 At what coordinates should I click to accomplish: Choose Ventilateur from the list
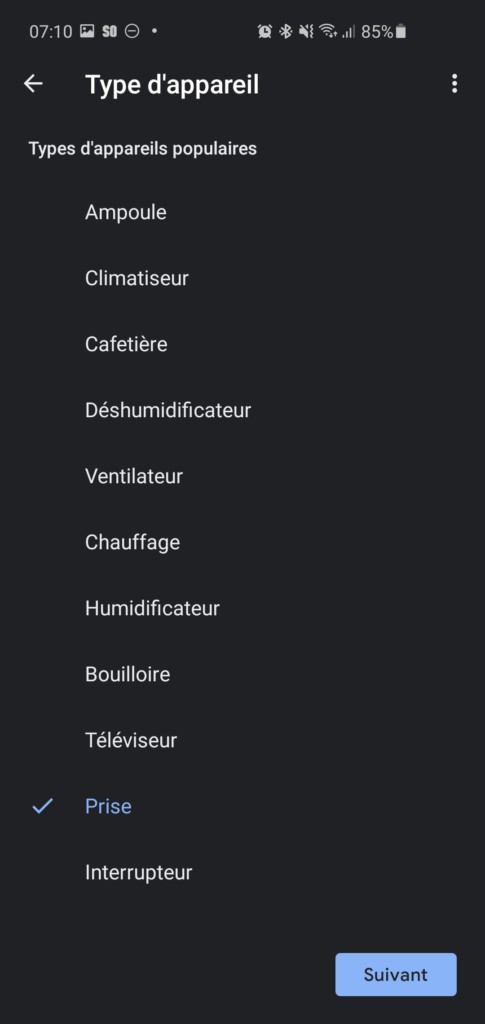point(242,476)
